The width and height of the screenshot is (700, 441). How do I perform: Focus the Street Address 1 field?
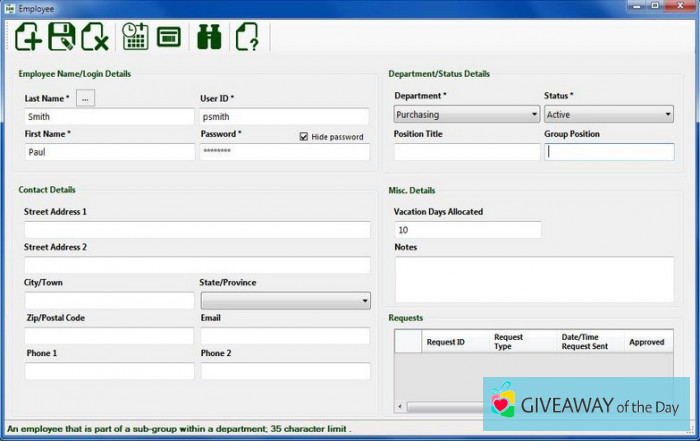point(197,230)
